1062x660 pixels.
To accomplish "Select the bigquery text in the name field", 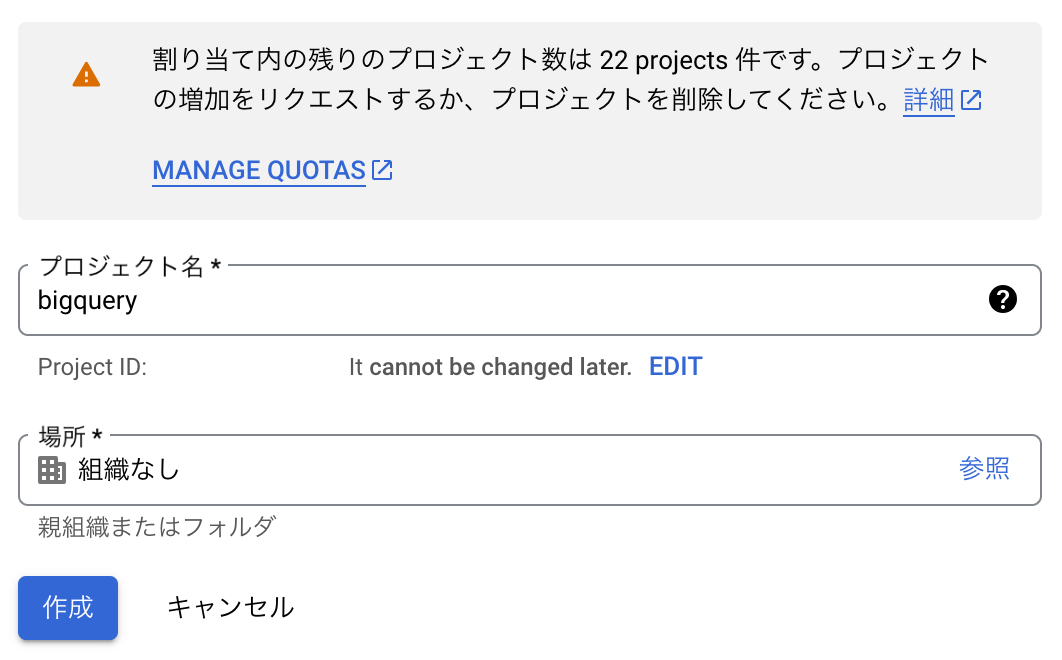I will (88, 300).
